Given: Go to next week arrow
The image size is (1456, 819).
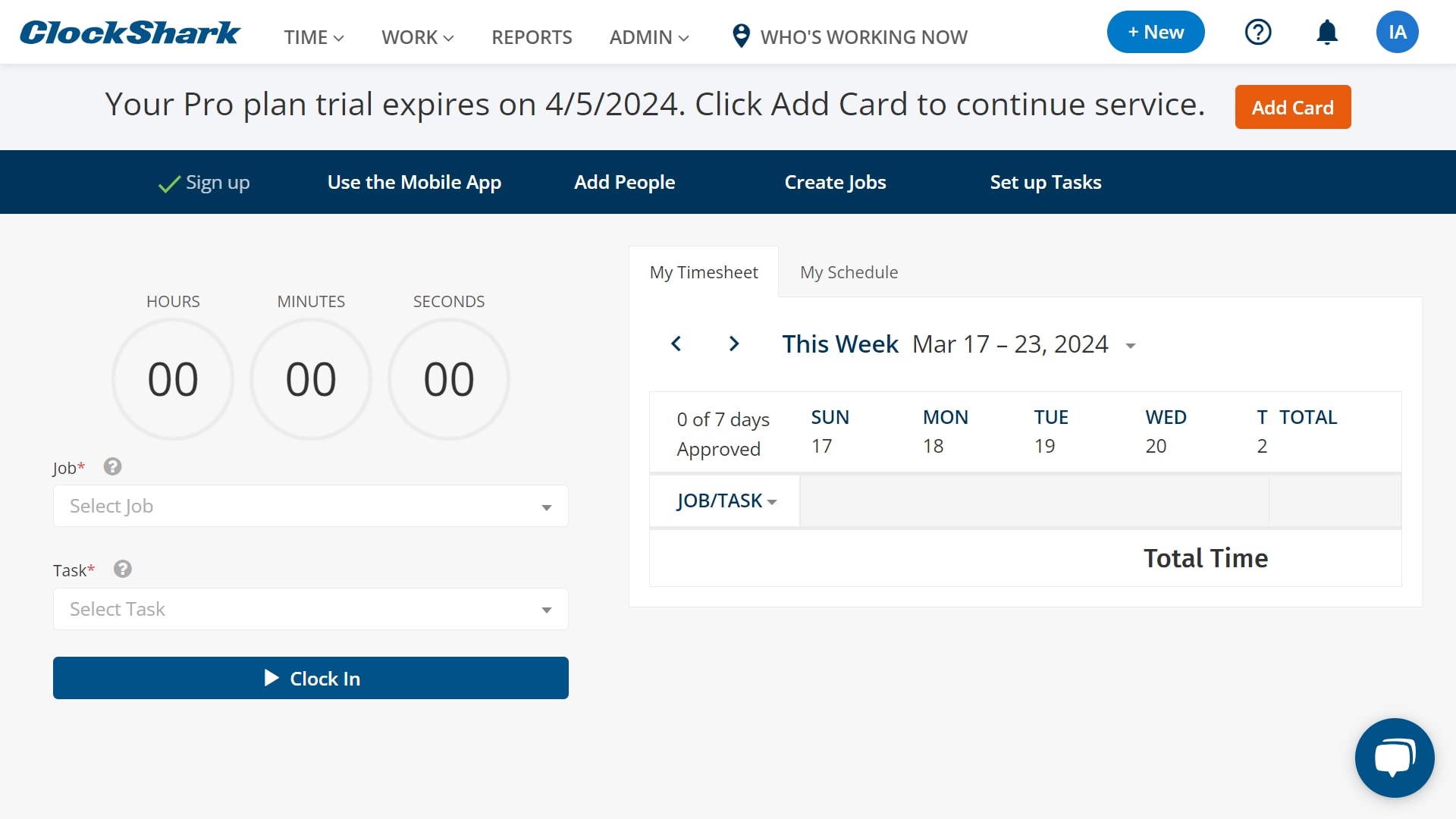Looking at the screenshot, I should (x=733, y=344).
